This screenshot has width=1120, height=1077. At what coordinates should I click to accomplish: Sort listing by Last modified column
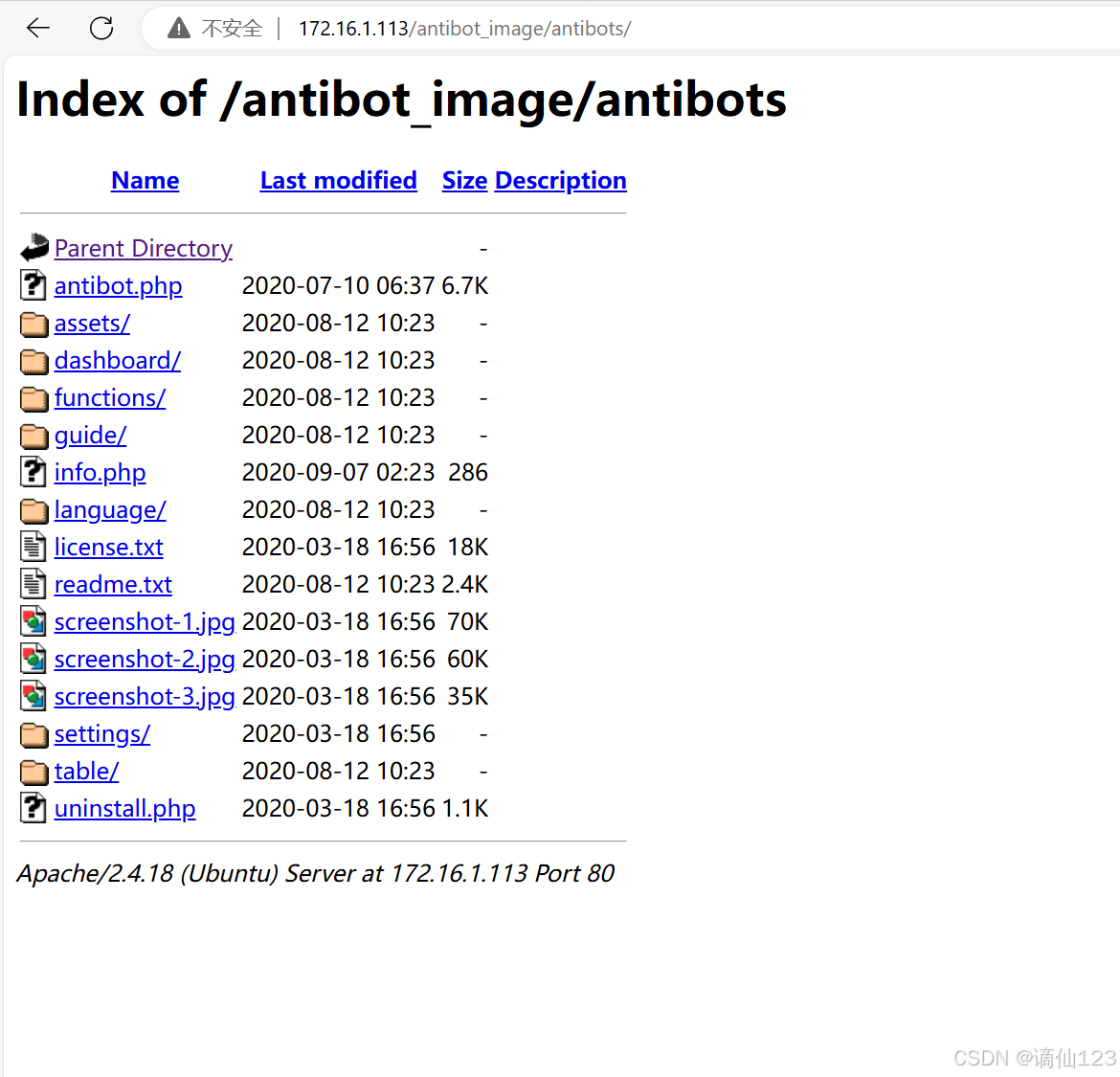coord(339,181)
